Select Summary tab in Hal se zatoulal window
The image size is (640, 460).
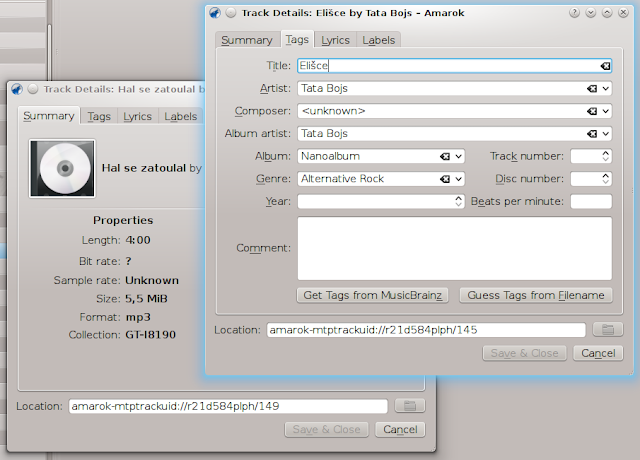click(x=49, y=116)
